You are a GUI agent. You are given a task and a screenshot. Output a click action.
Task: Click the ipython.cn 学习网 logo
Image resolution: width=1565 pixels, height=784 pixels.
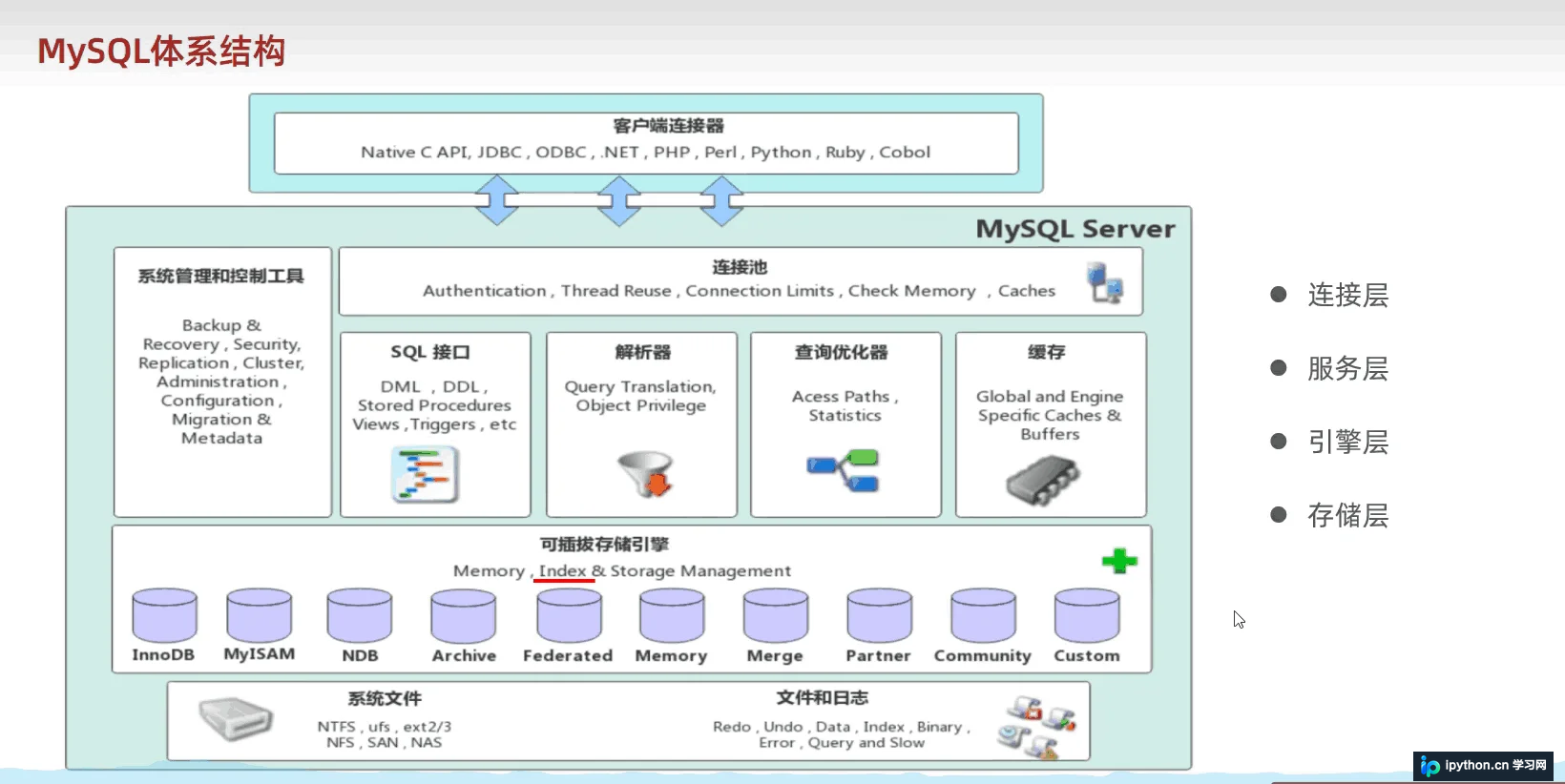click(x=1483, y=766)
